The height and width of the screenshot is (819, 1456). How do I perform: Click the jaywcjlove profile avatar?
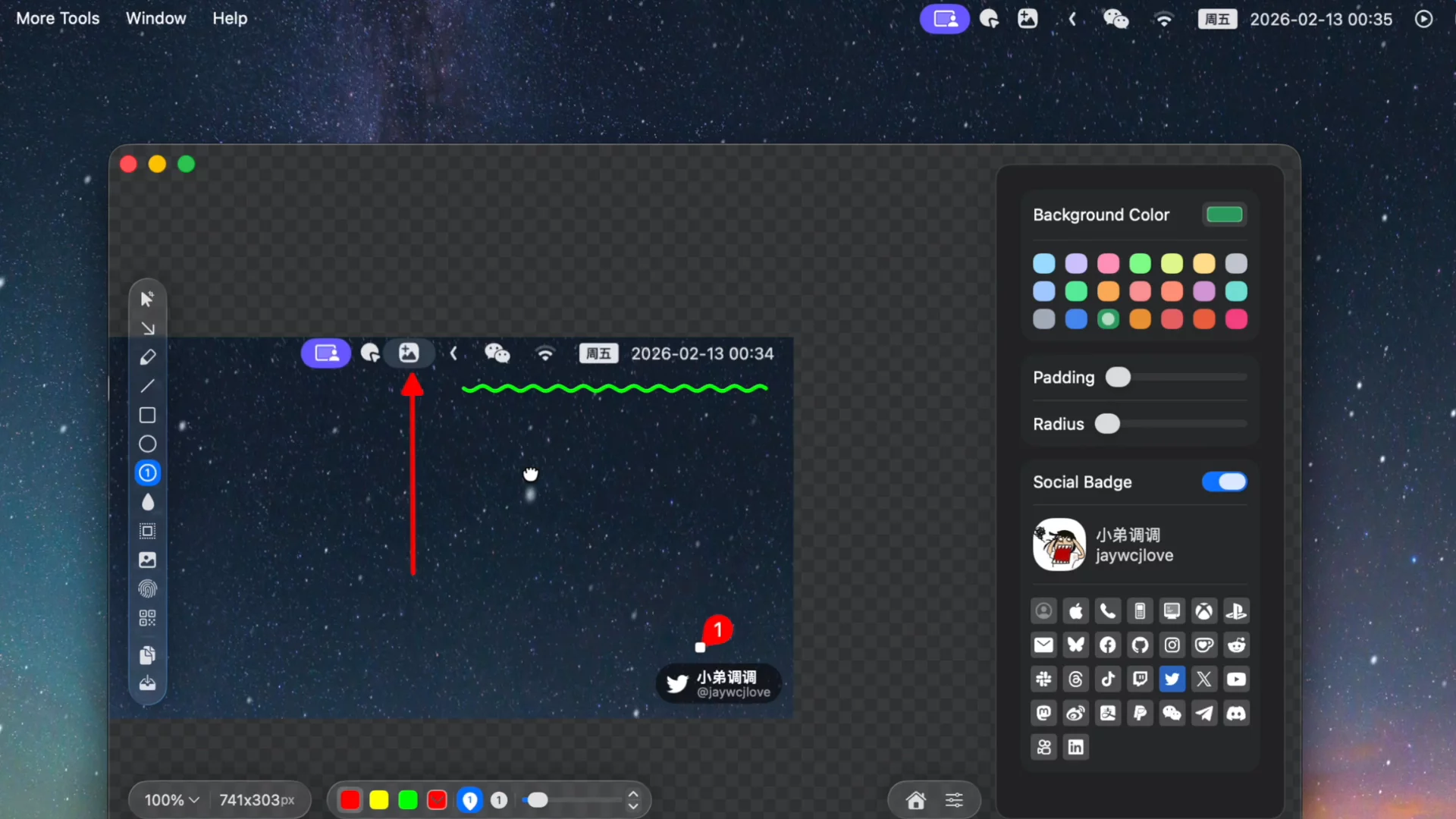[1059, 544]
